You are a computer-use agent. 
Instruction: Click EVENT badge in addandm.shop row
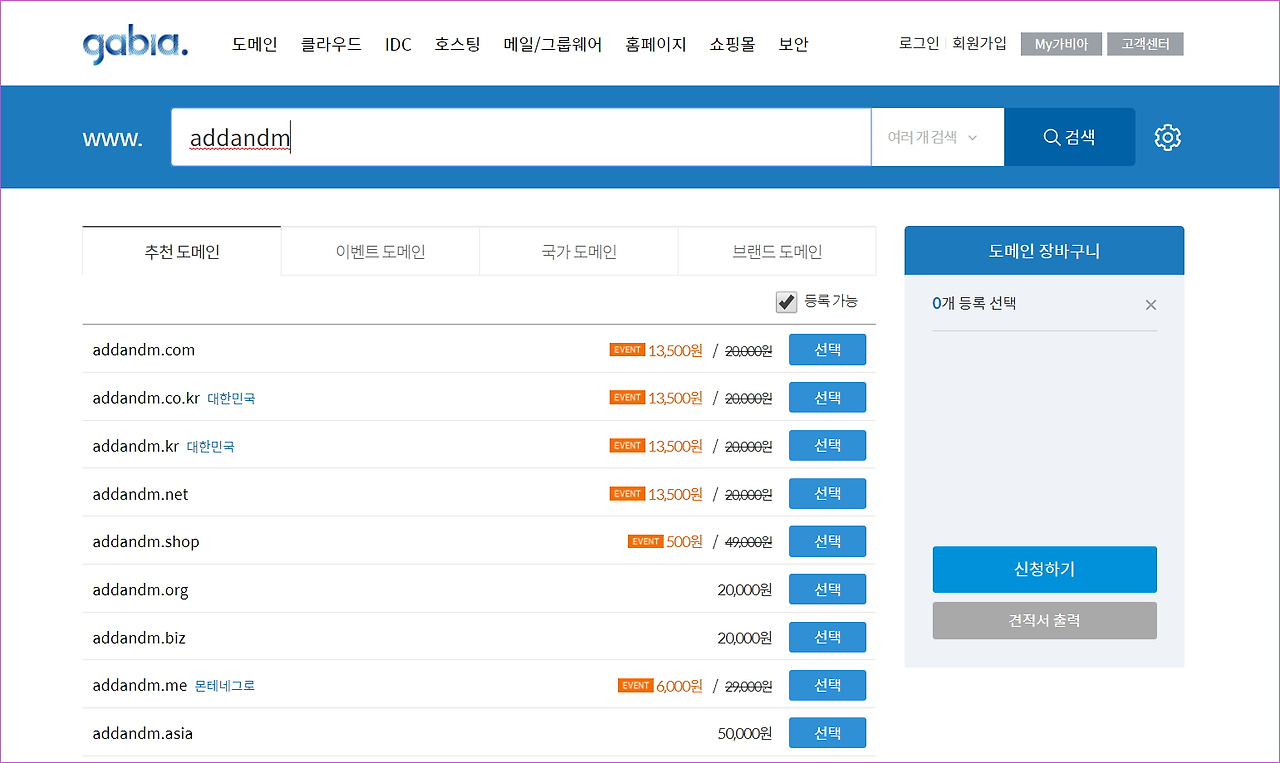tap(645, 541)
